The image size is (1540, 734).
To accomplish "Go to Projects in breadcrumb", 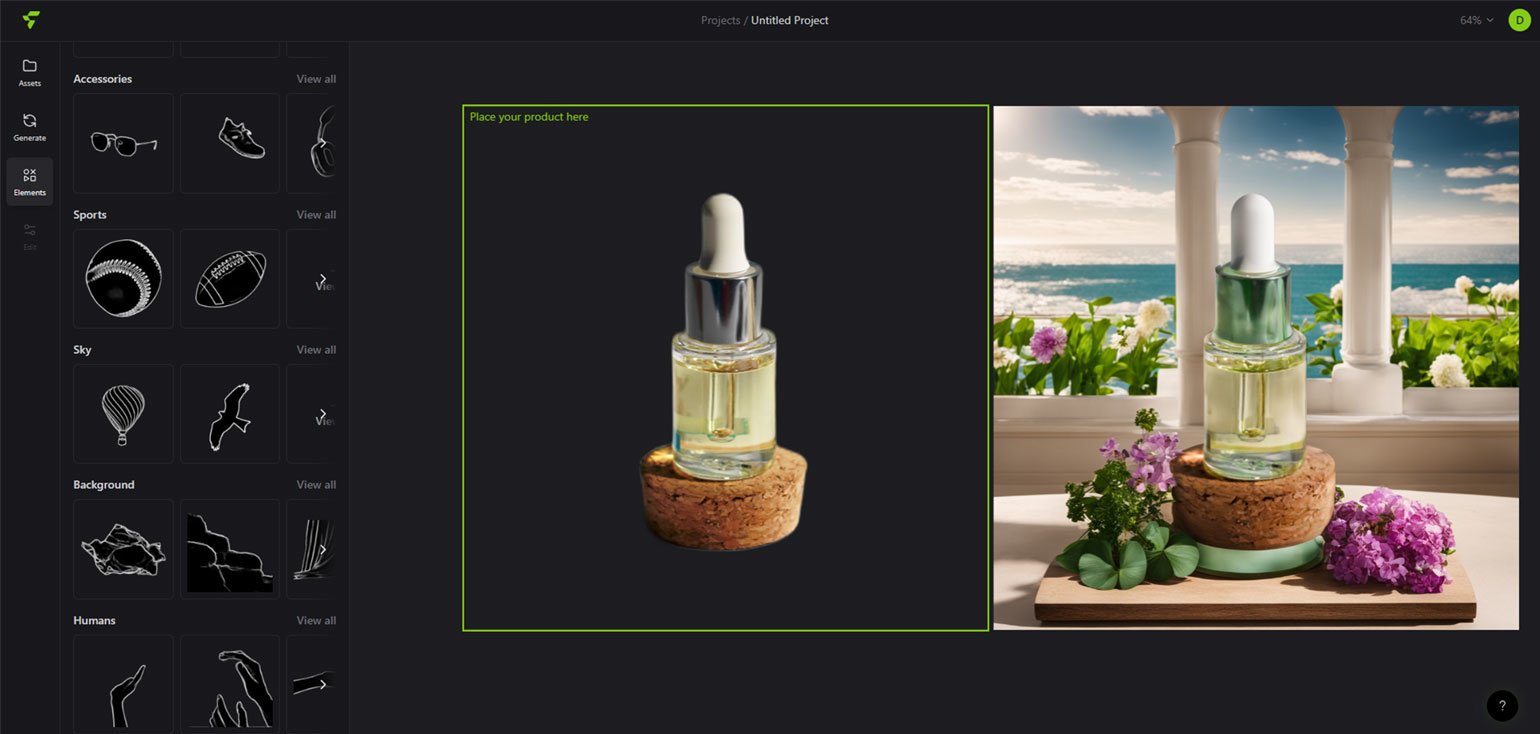I will (x=720, y=20).
